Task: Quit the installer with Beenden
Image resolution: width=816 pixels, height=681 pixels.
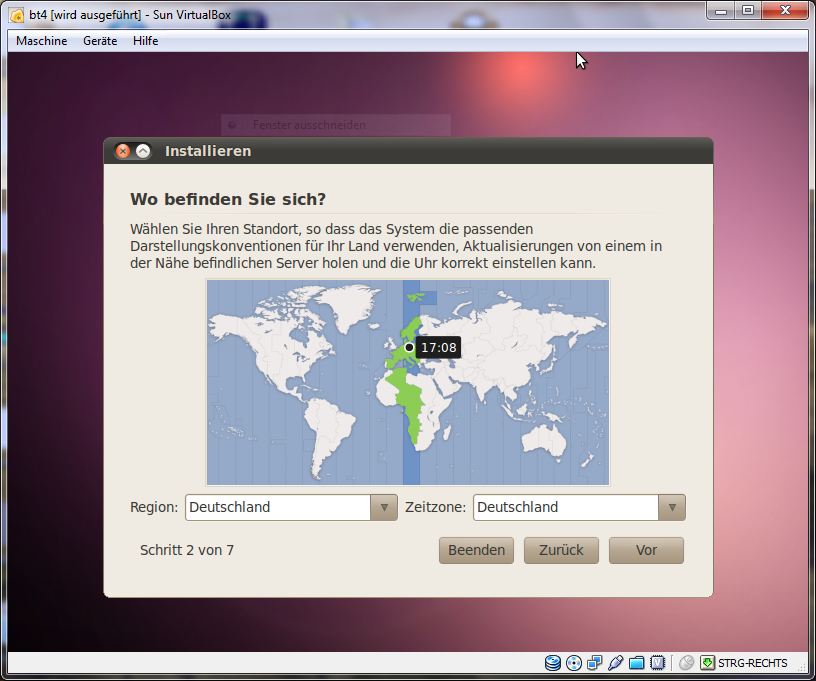Action: pos(476,550)
